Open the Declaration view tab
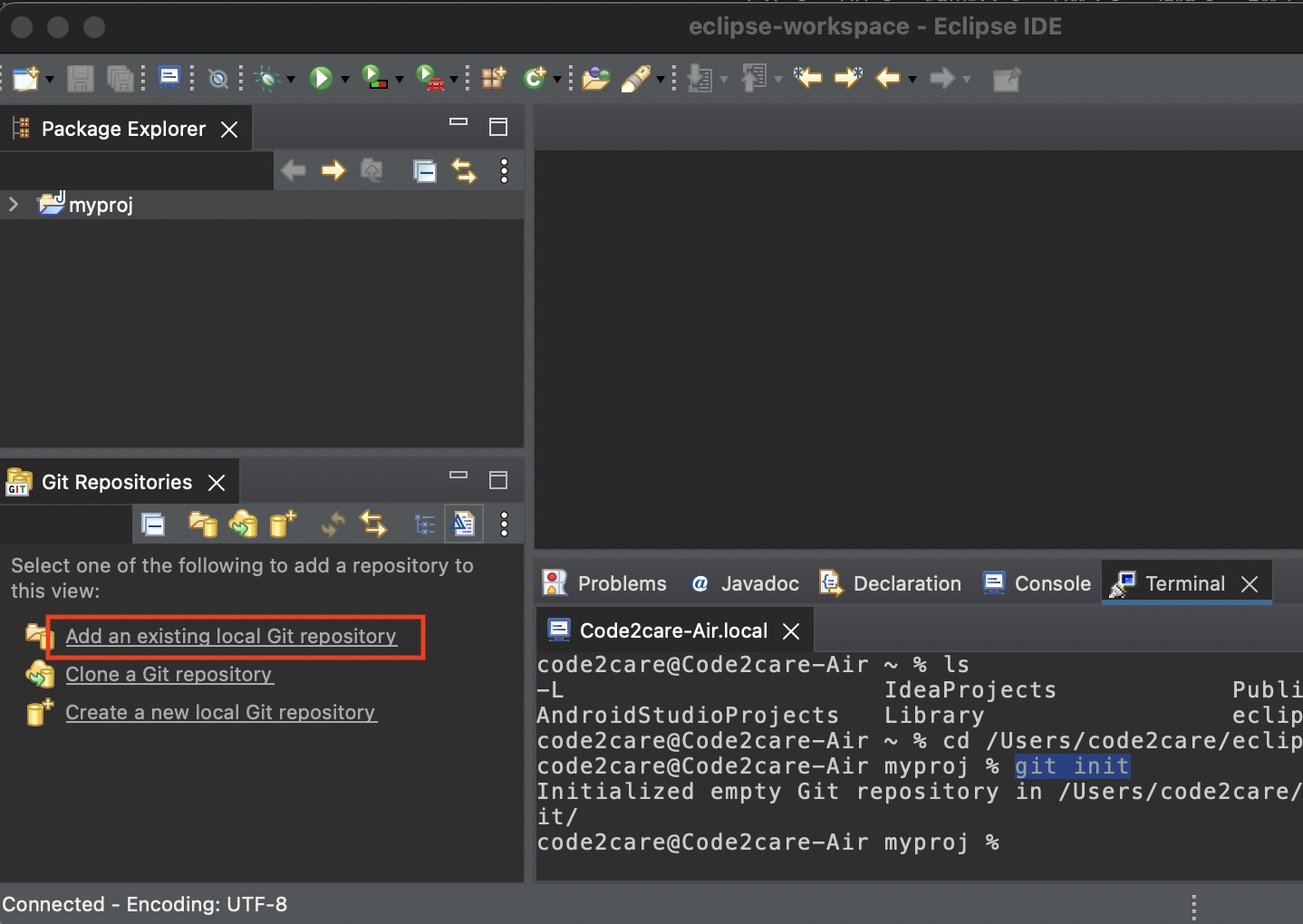 click(906, 583)
